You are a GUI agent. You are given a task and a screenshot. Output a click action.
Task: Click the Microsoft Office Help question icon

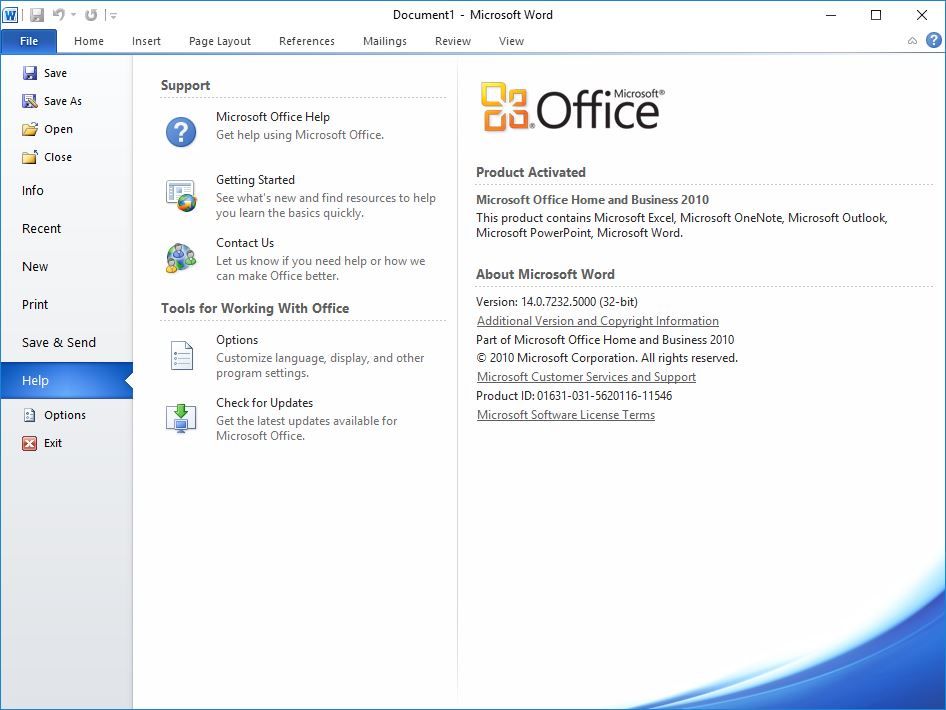coord(181,132)
